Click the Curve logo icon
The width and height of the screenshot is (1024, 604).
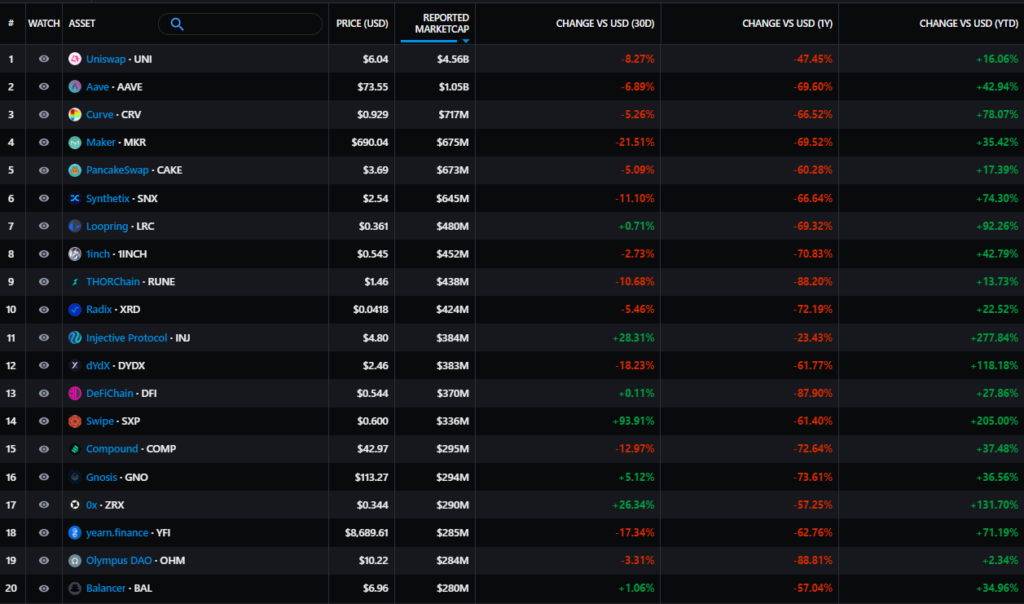(75, 115)
